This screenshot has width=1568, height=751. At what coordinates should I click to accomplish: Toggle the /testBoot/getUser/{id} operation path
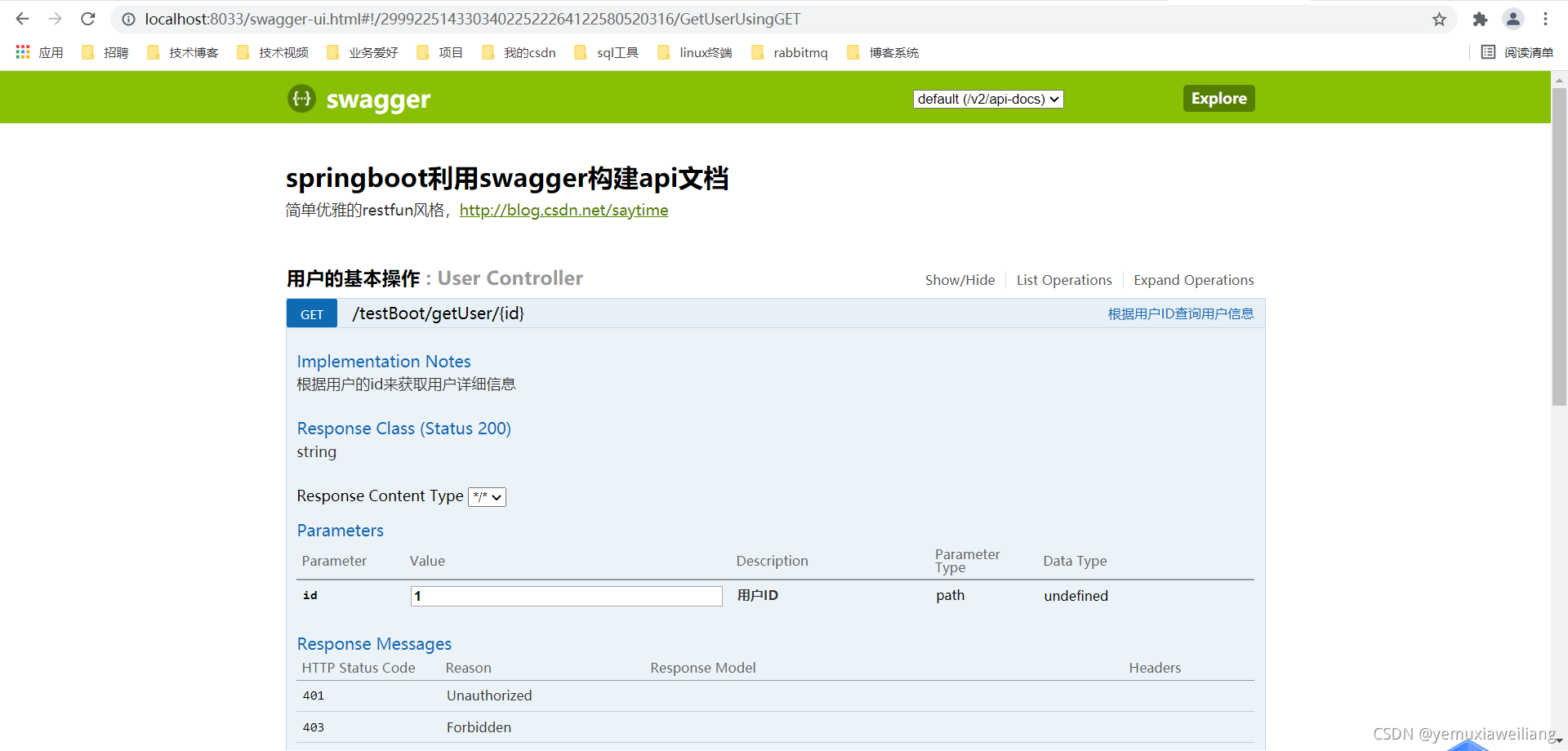tap(438, 313)
